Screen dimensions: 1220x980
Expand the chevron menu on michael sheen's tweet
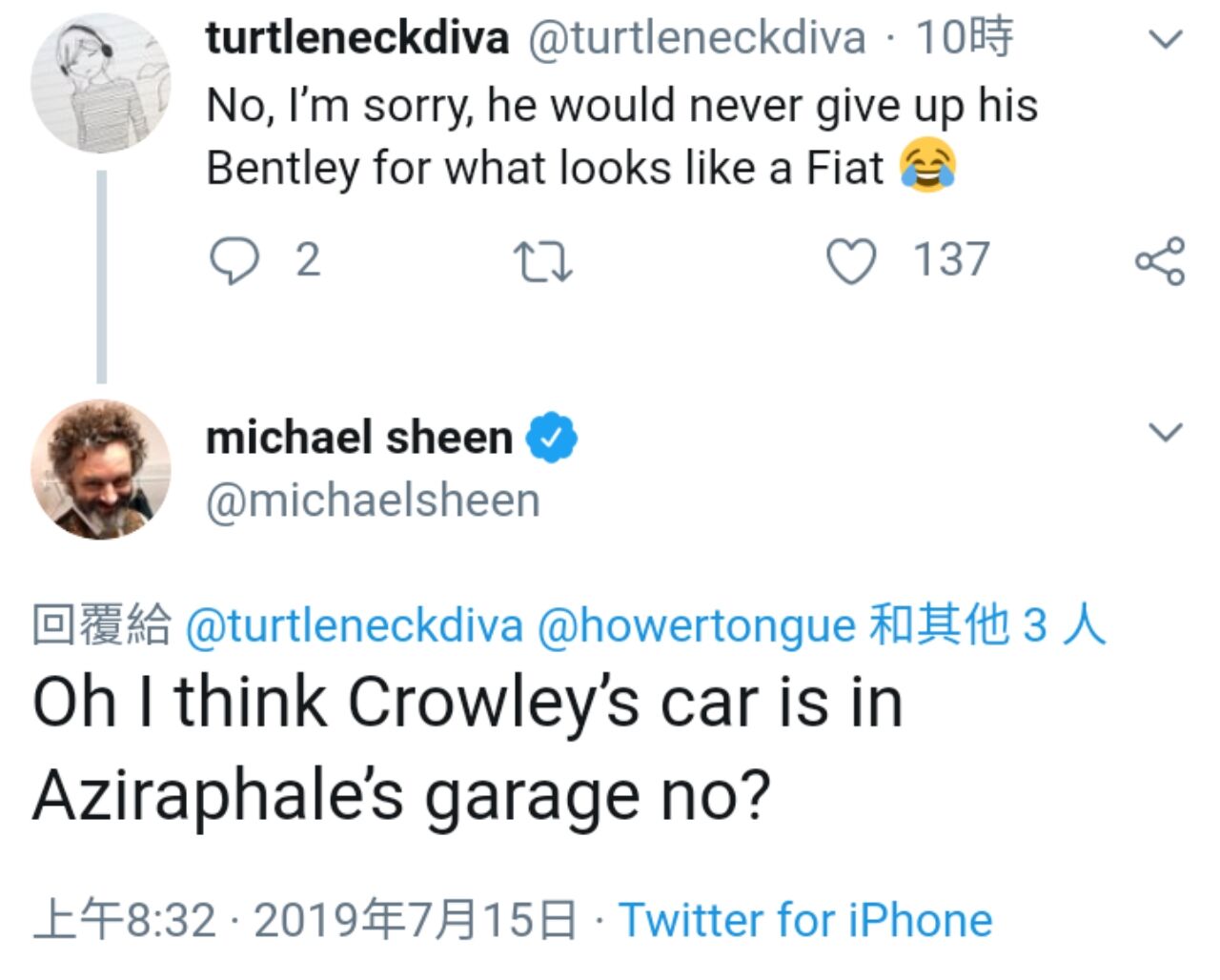[x=1165, y=433]
